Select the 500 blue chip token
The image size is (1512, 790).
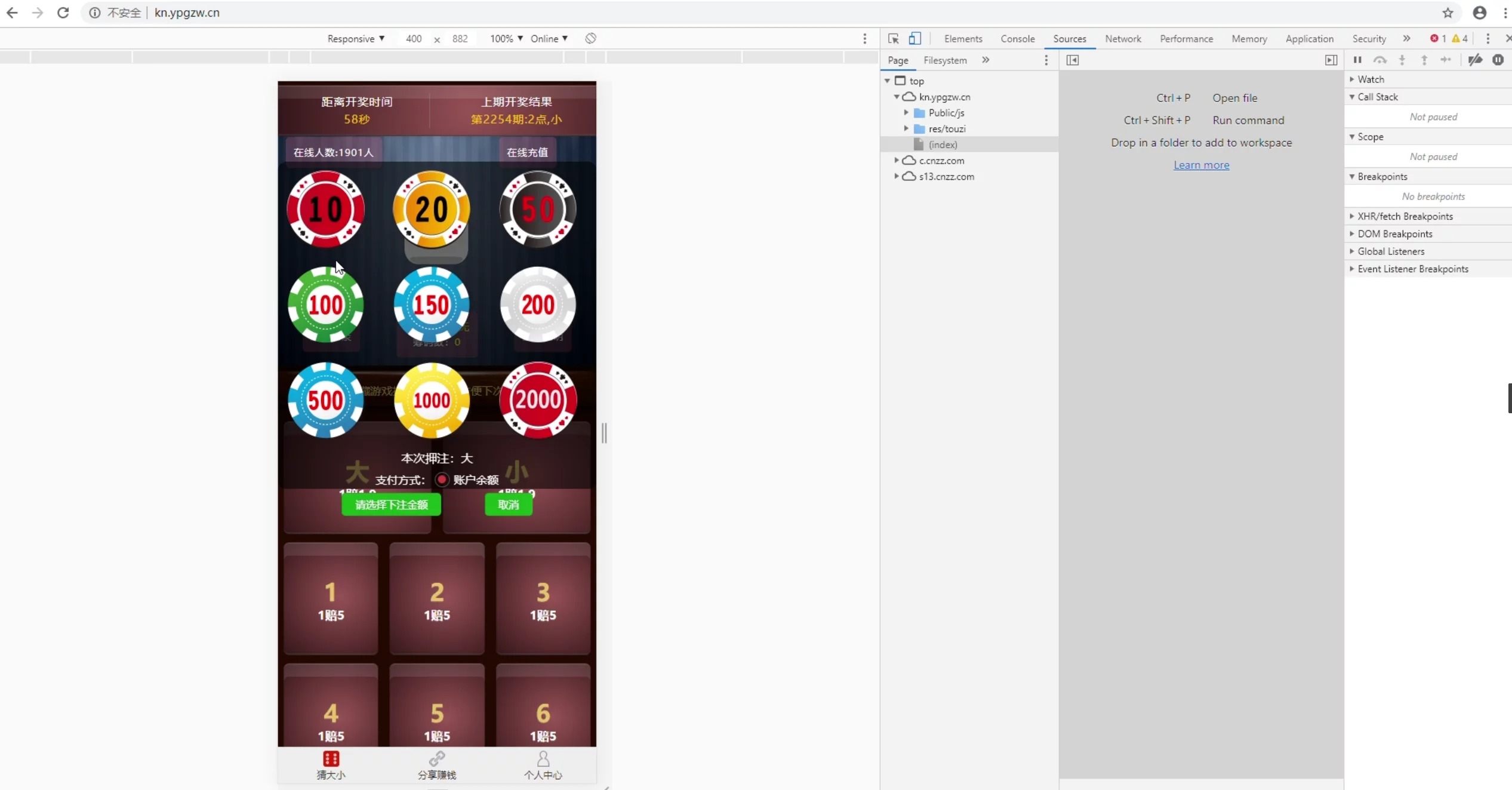326,400
